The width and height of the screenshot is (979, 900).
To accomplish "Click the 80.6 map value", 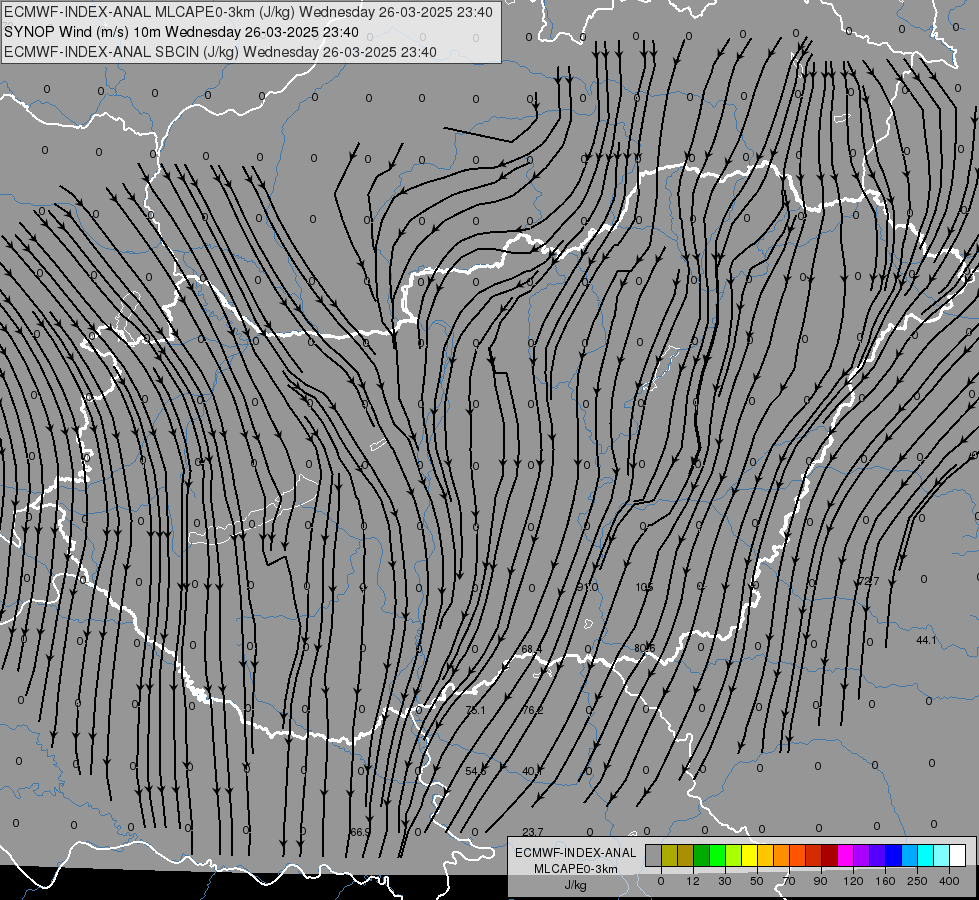I will (x=644, y=648).
